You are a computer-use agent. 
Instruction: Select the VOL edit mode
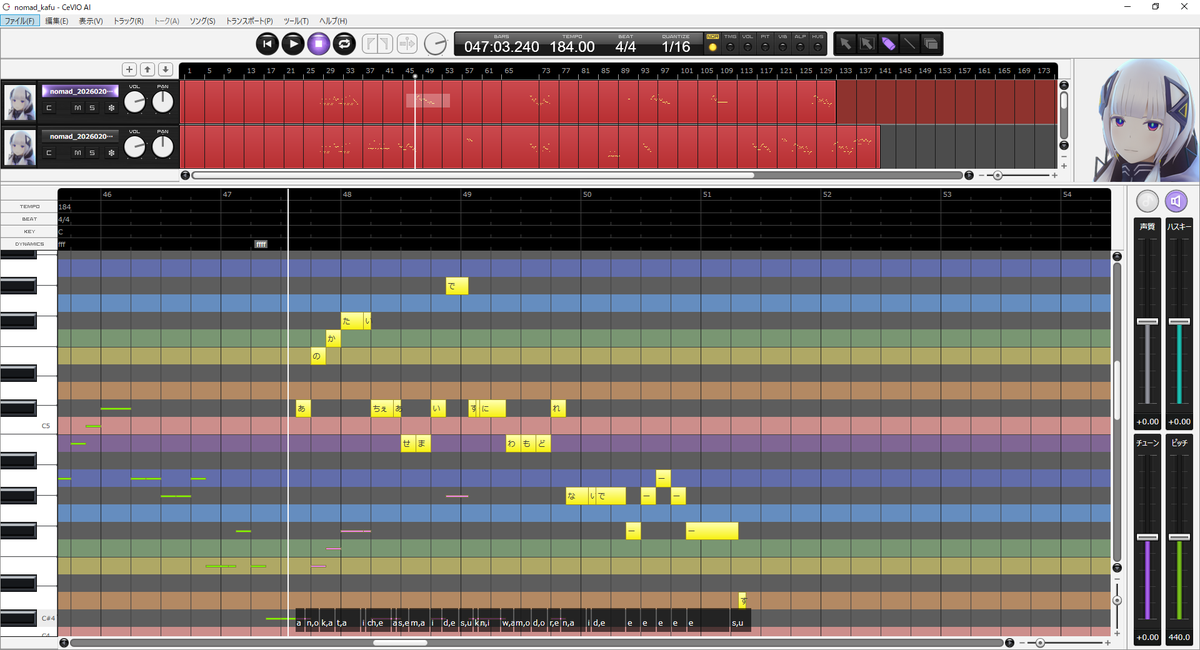tap(748, 47)
